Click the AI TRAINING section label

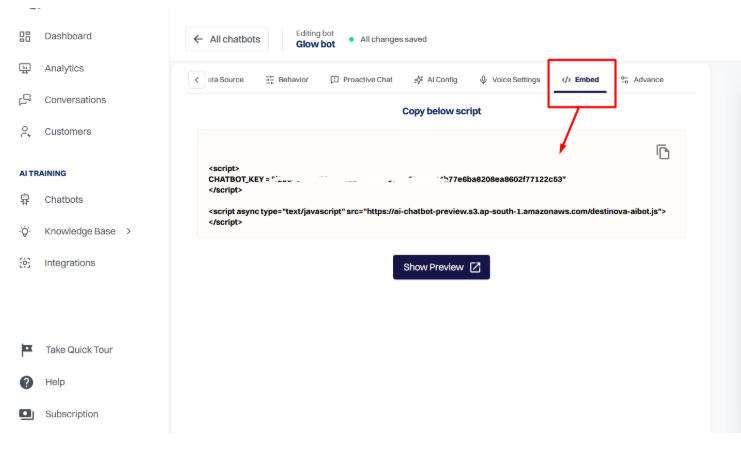[43, 173]
